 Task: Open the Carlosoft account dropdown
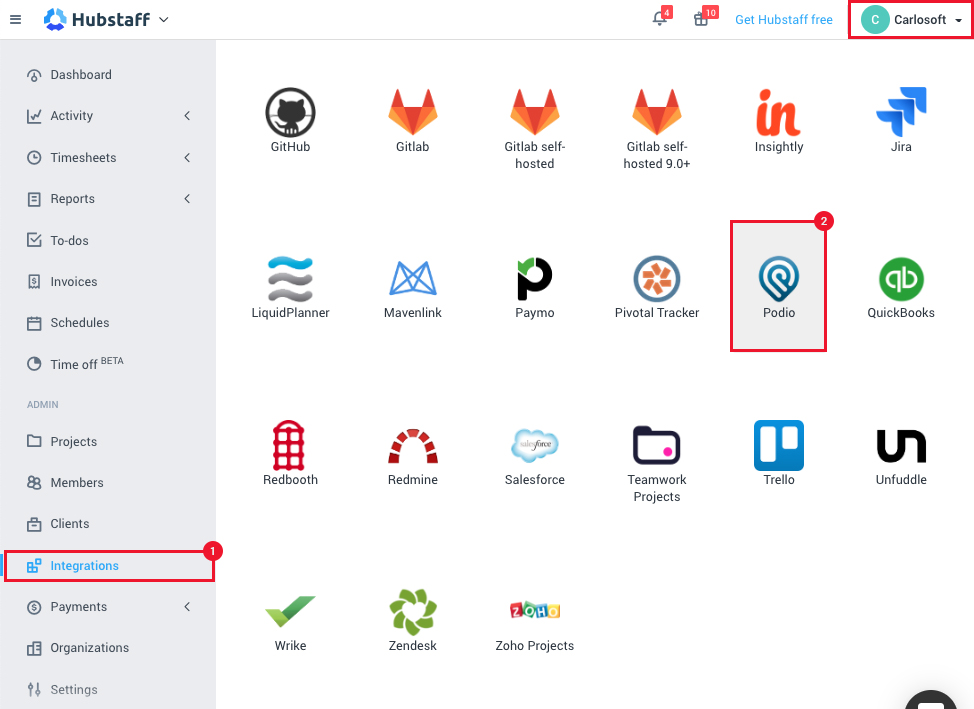point(909,19)
